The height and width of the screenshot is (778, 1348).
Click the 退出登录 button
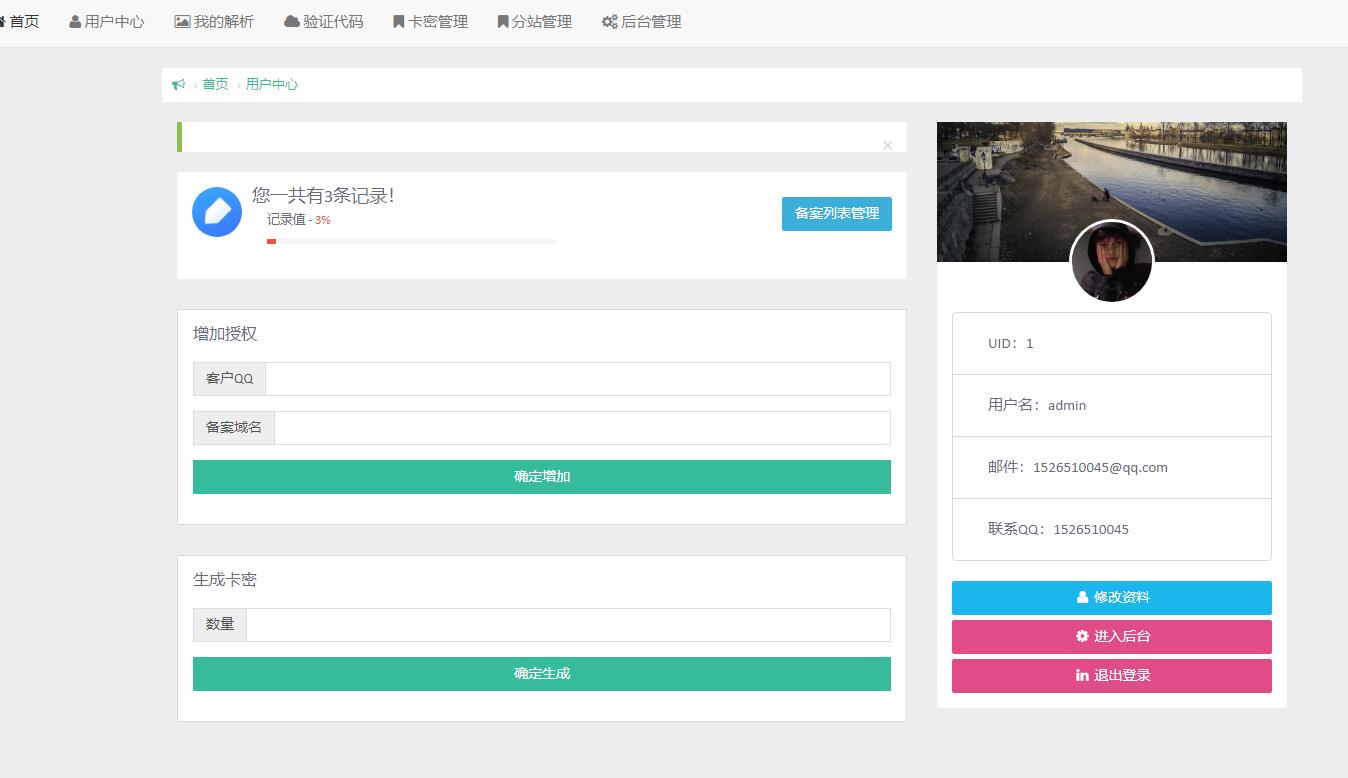(1111, 676)
